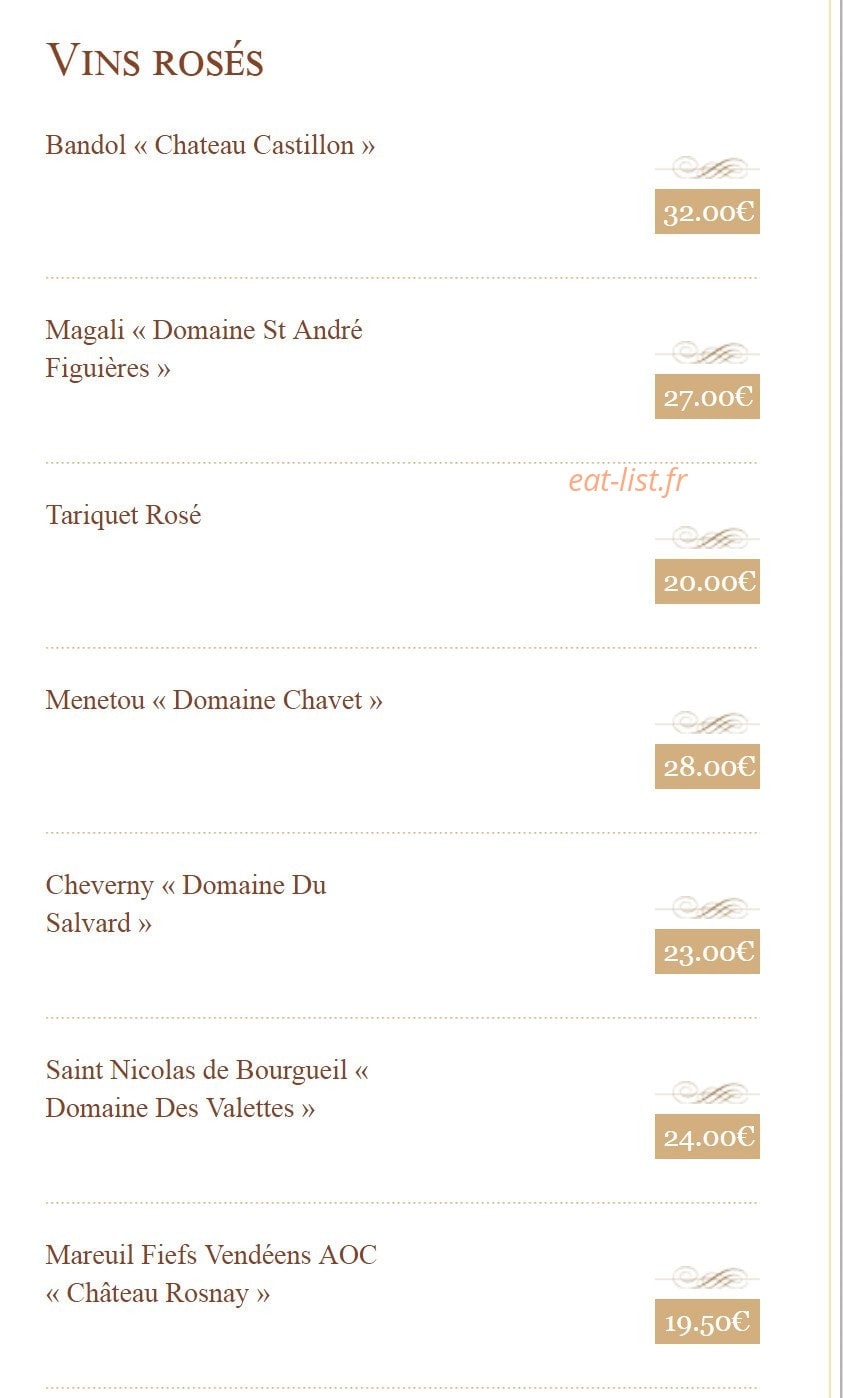The height and width of the screenshot is (1398, 843).
Task: Select the Bandol Chateau Castillon wine
Action: (210, 145)
